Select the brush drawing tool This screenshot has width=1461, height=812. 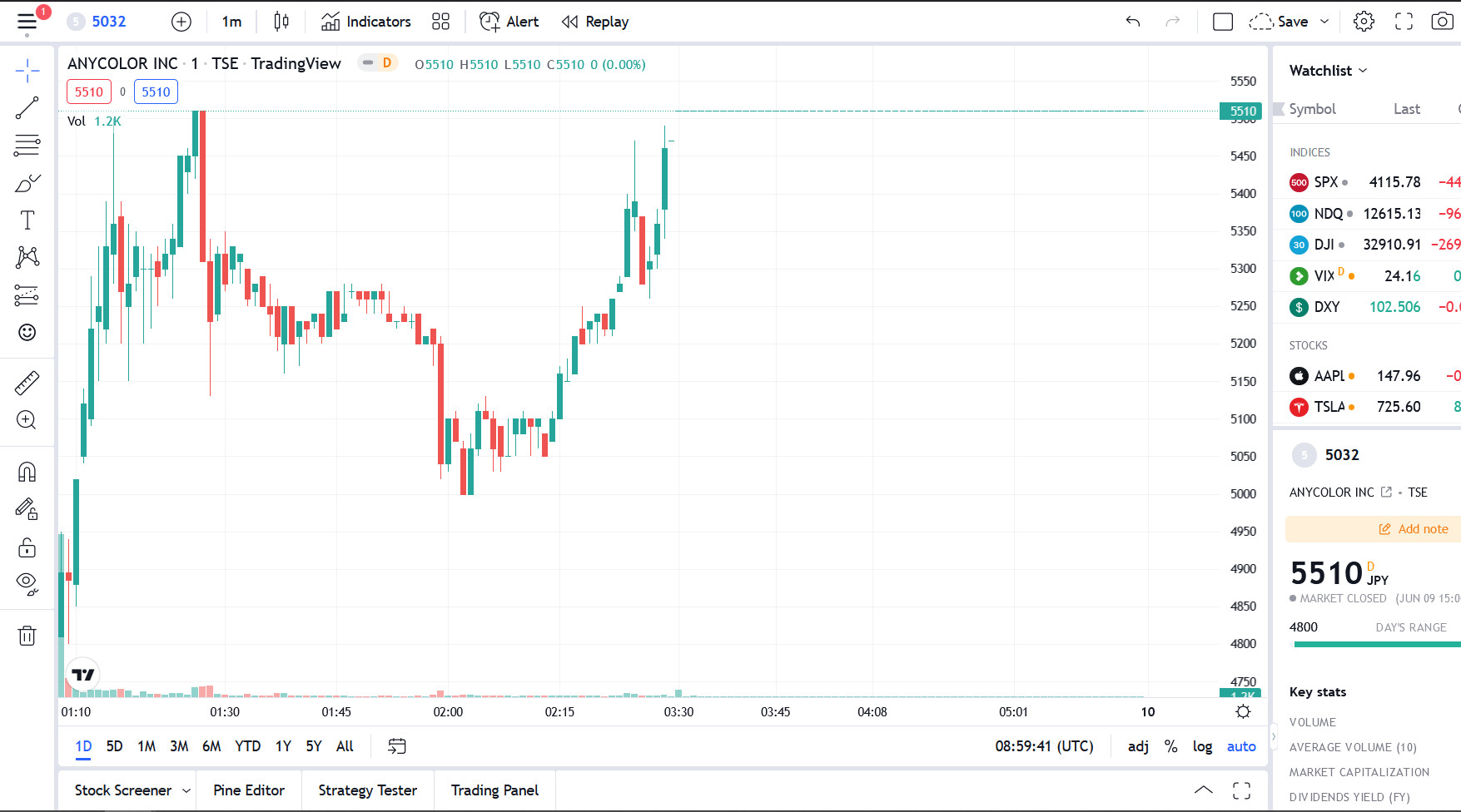point(27,183)
